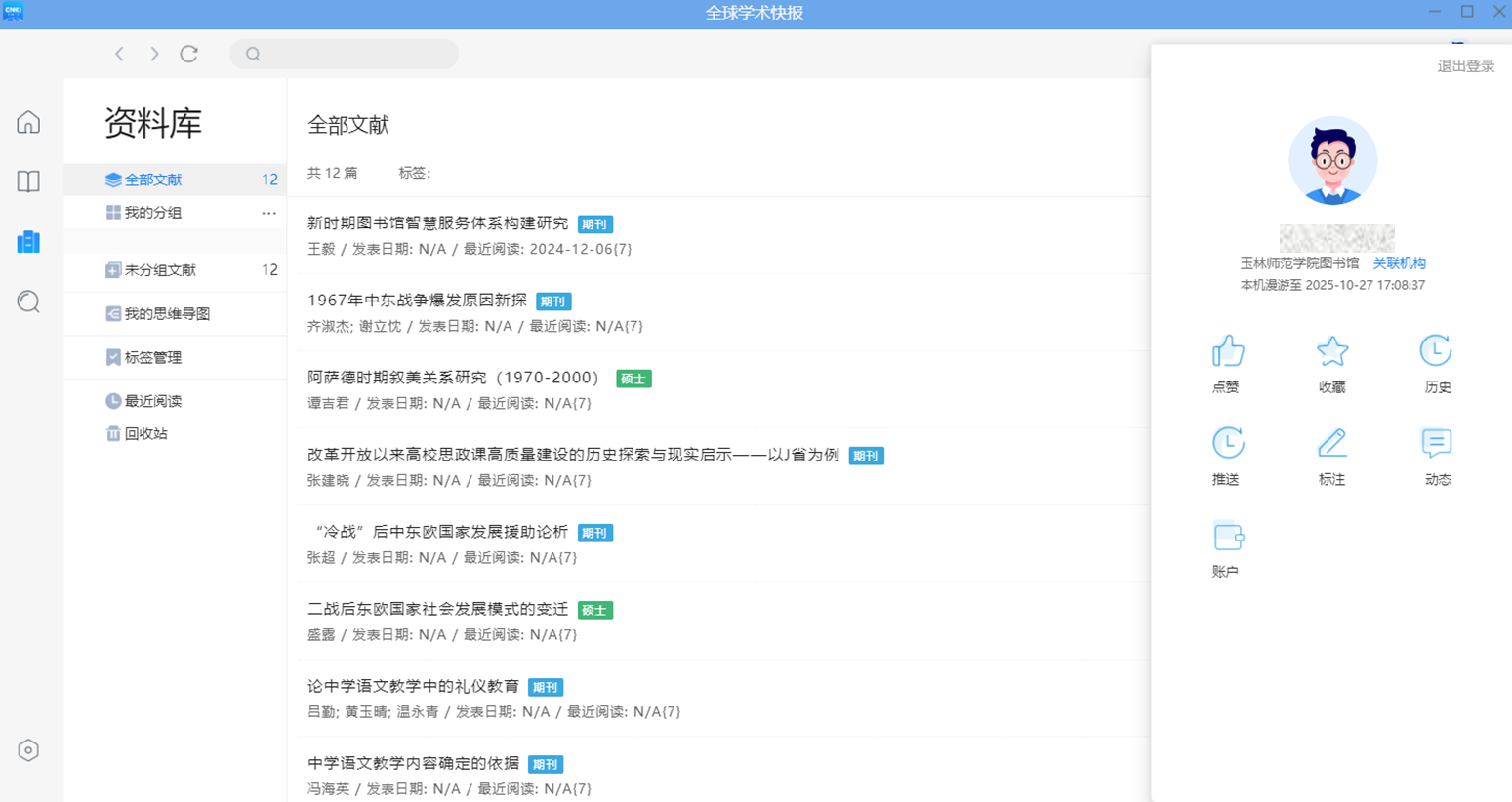Open article 改革开放以来高校思政课高质量建设的历史探索
Viewport: 1512px width, 802px height.
tap(573, 455)
